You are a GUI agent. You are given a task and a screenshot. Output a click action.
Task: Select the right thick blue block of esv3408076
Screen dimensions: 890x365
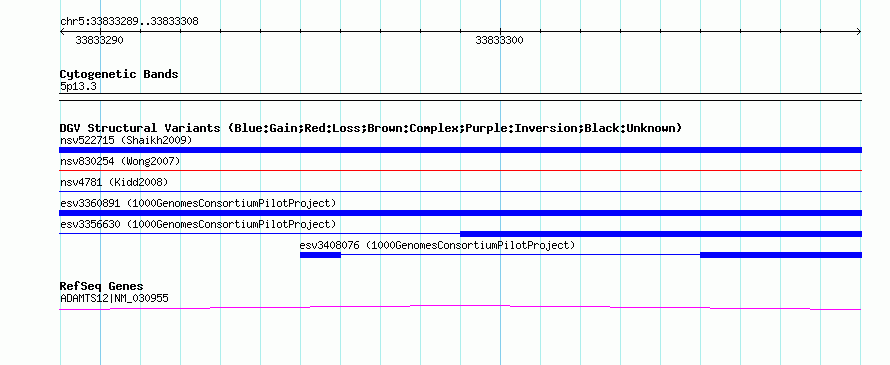tap(781, 255)
